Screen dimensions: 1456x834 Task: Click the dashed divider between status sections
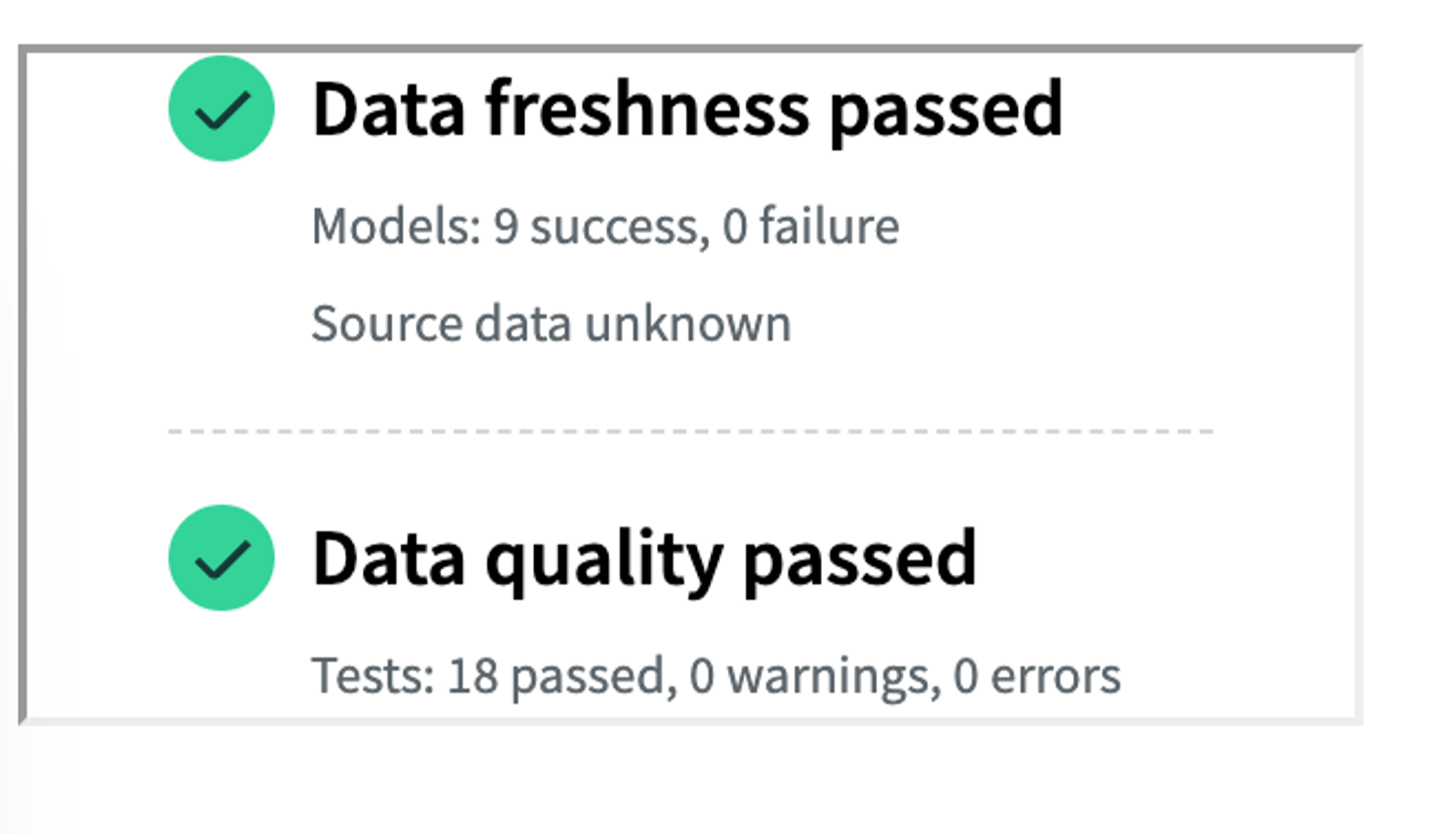tap(690, 431)
